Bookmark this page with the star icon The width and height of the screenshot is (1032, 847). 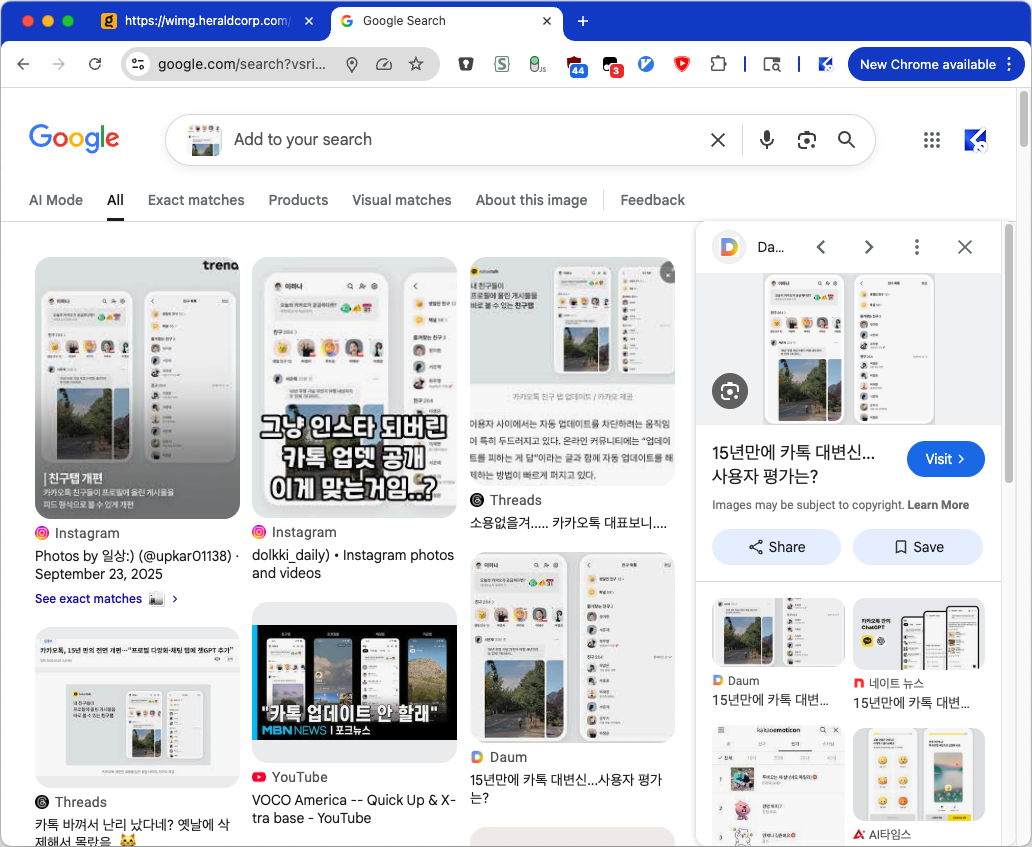point(416,64)
